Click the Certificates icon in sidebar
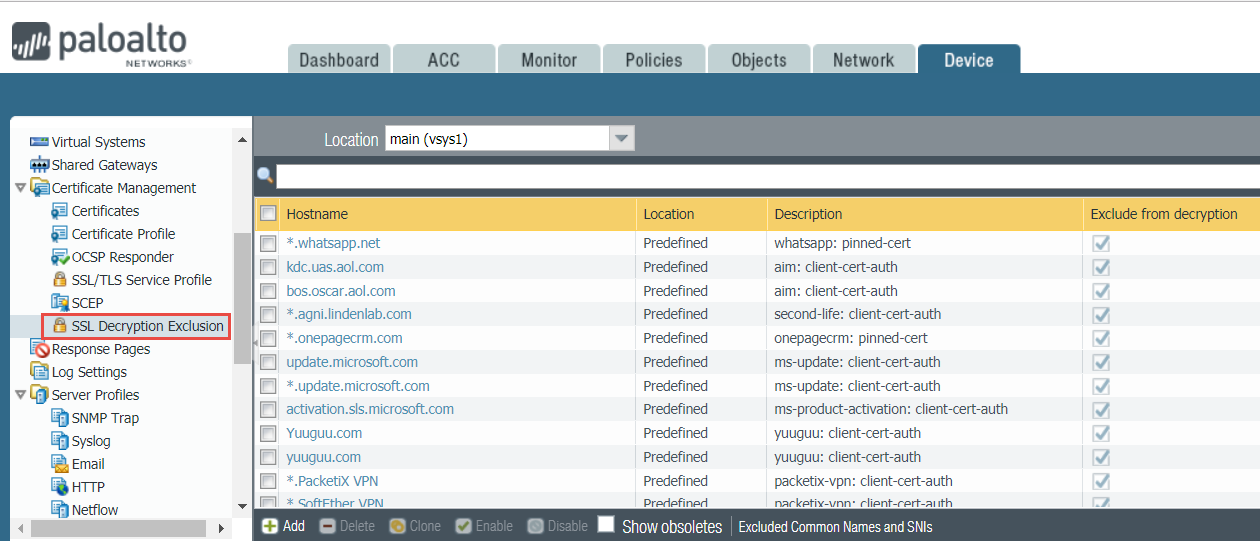Viewport: 1260px width, 541px height. [60, 211]
